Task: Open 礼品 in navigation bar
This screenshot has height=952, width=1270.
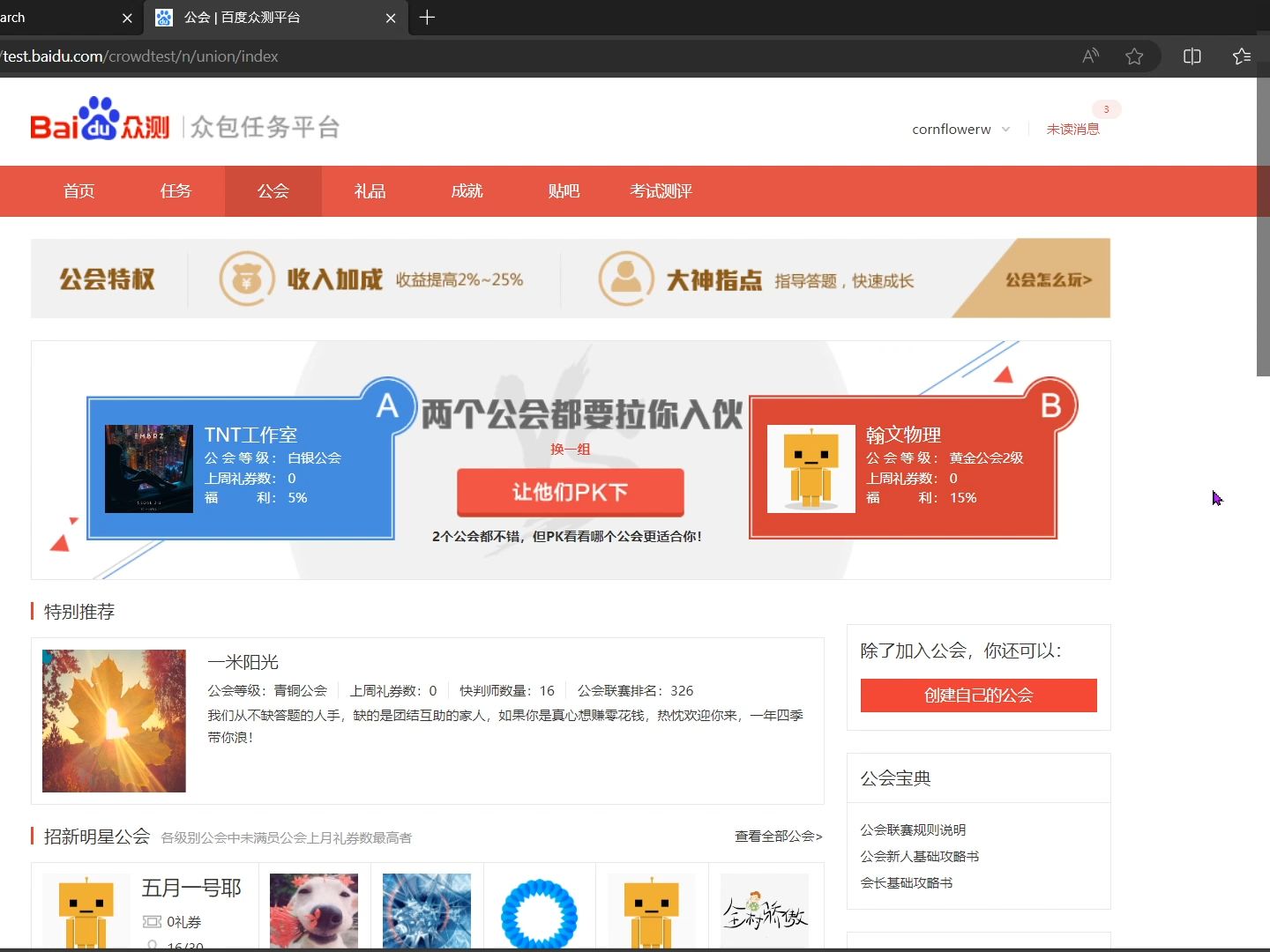Action: click(370, 191)
